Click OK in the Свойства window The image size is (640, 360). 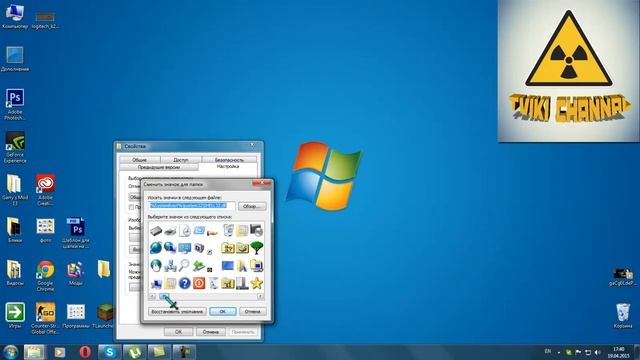pos(178,332)
